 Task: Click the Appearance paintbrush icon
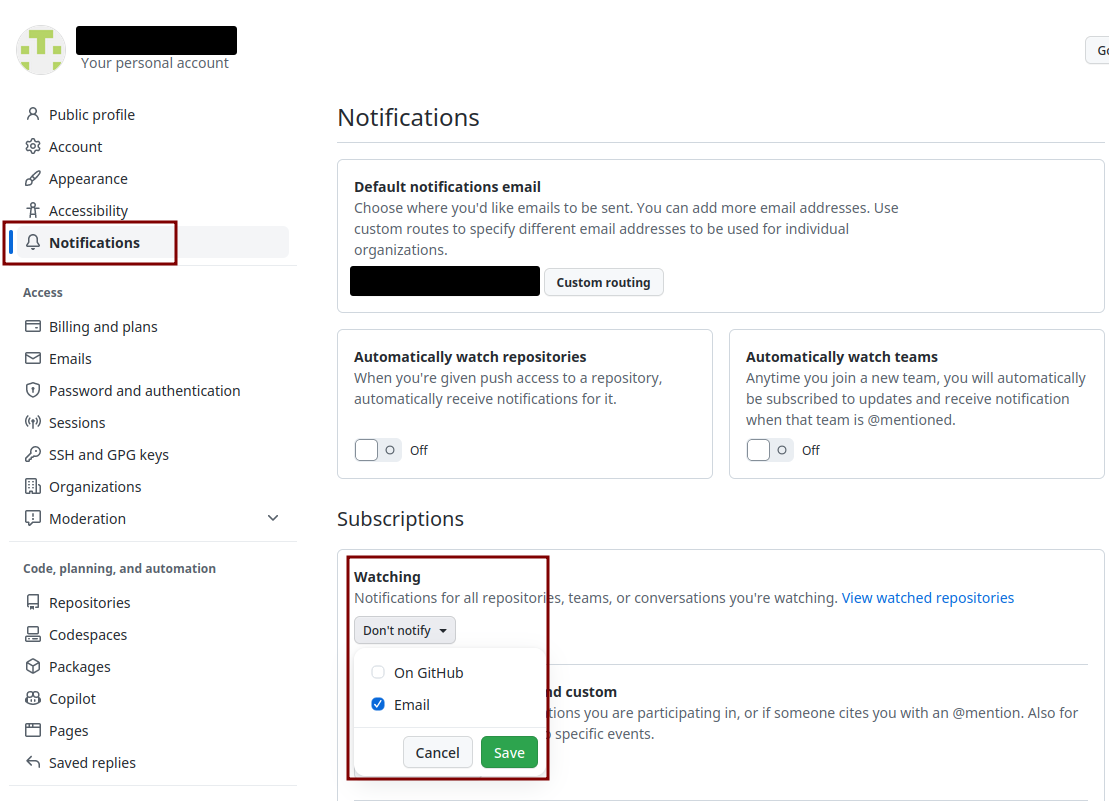click(33, 178)
